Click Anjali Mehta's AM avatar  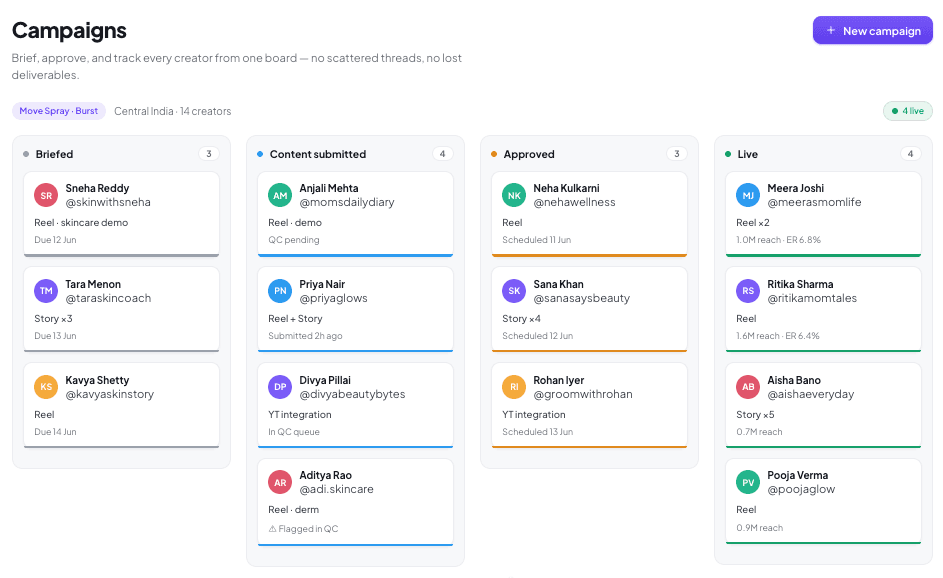pyautogui.click(x=280, y=195)
